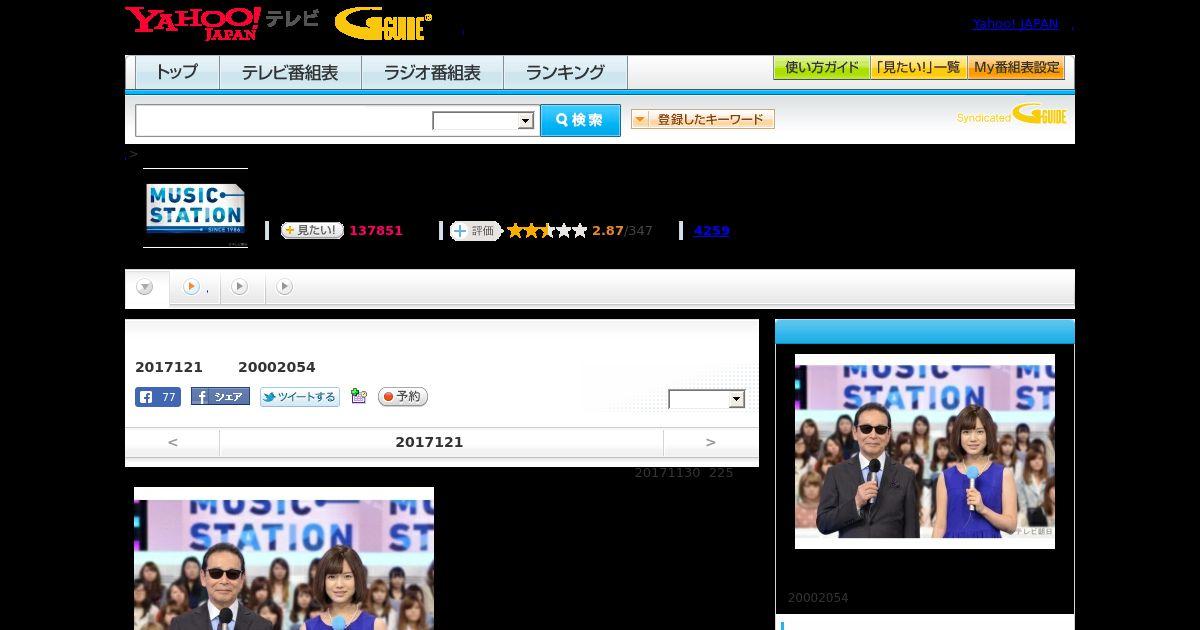1200x630 pixels.
Task: Select the first tab with down-arrow icon
Action: (145, 288)
